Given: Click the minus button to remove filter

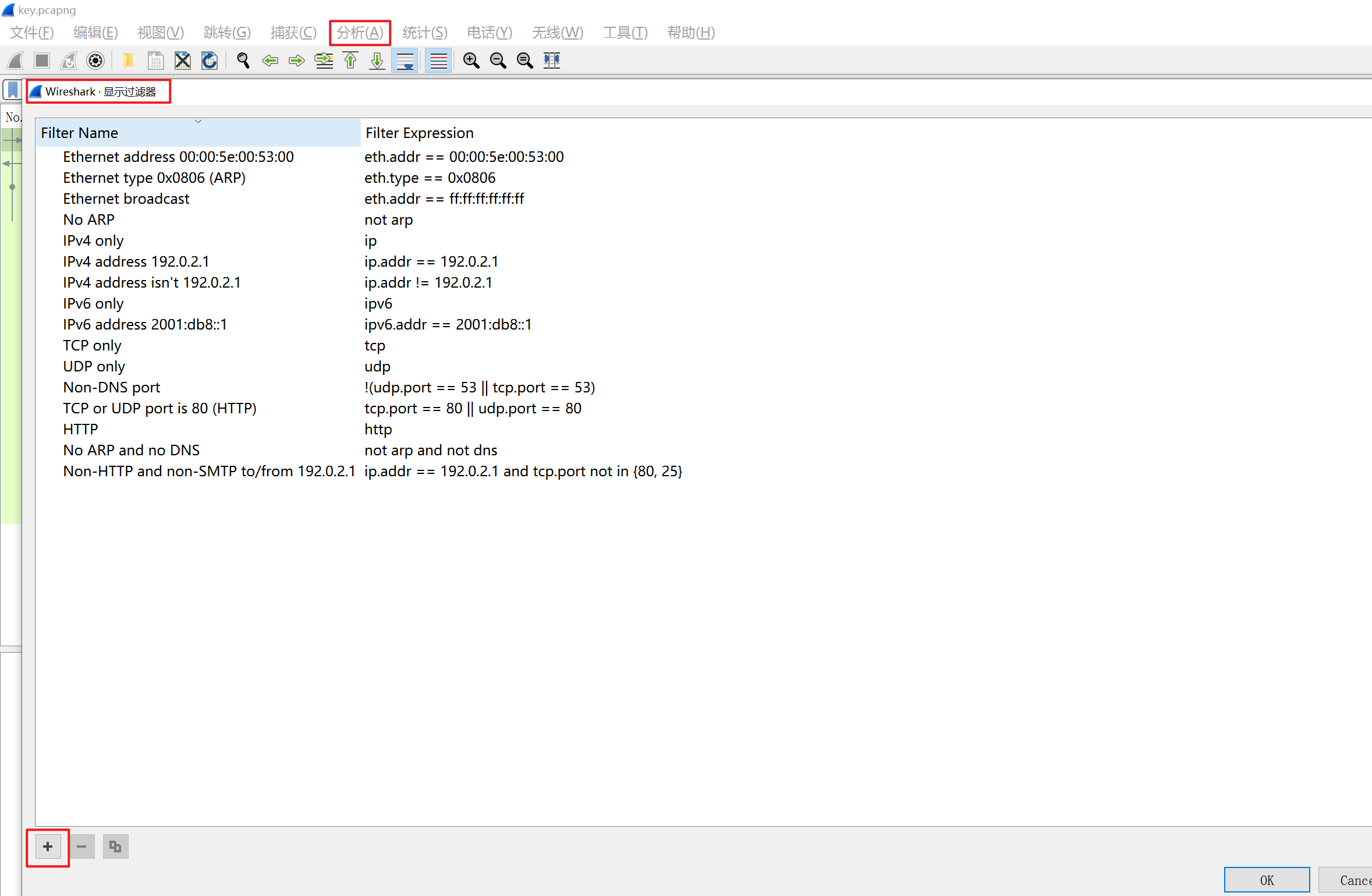Looking at the screenshot, I should 81,847.
